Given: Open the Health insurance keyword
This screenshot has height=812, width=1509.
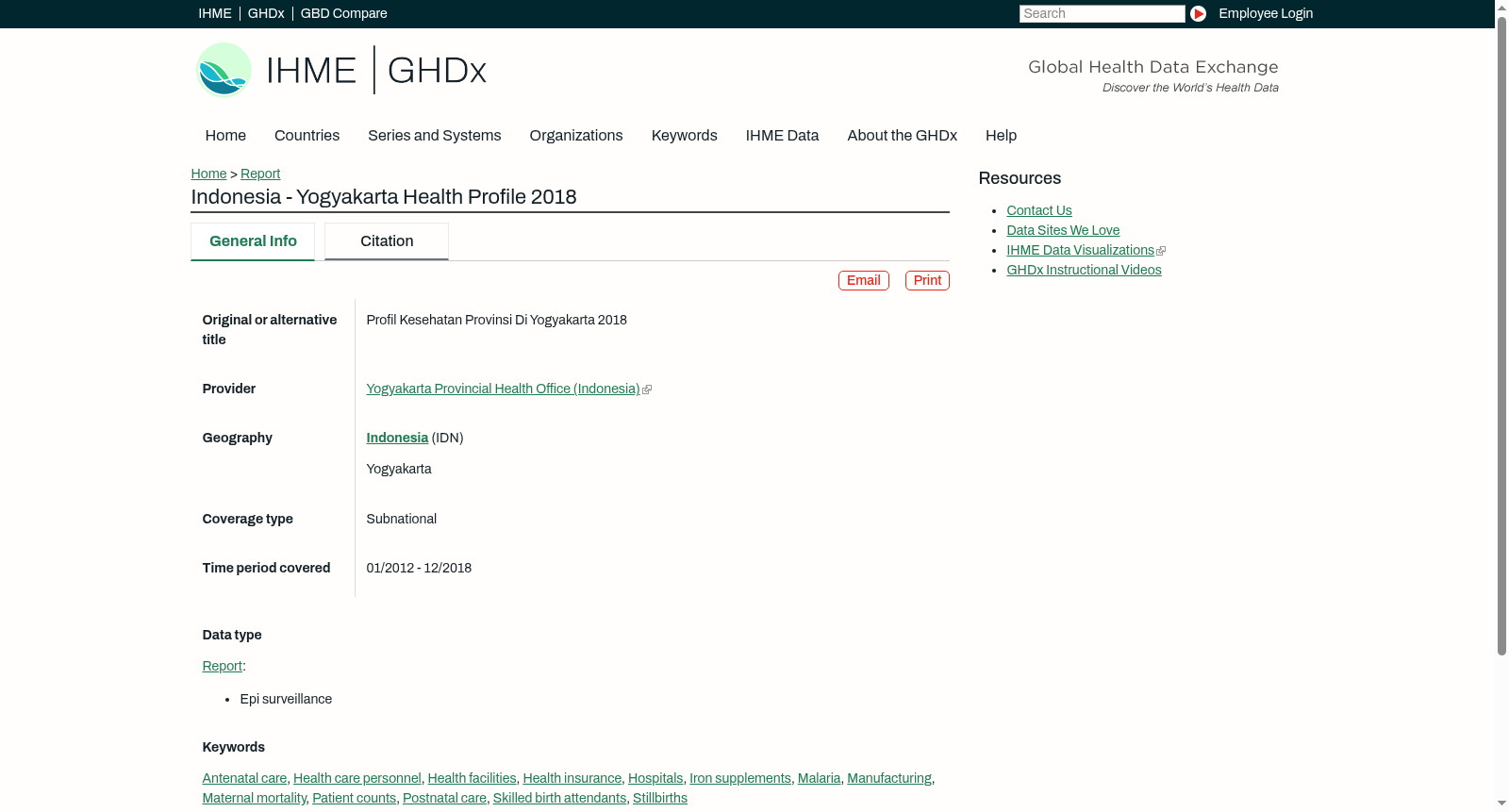Looking at the screenshot, I should [x=572, y=778].
